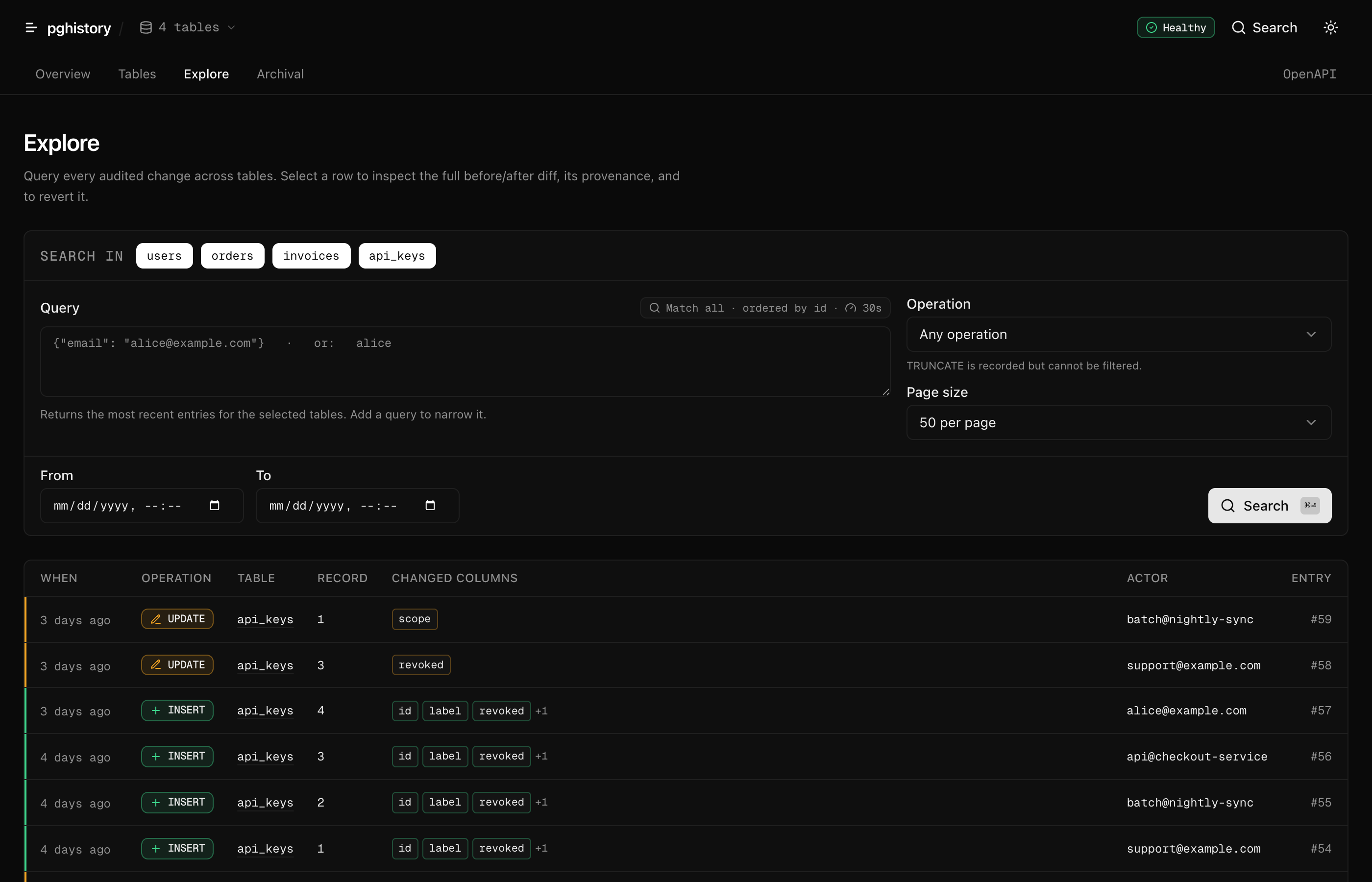This screenshot has width=1372, height=882.
Task: Toggle the light/dark theme sun icon
Action: point(1331,27)
